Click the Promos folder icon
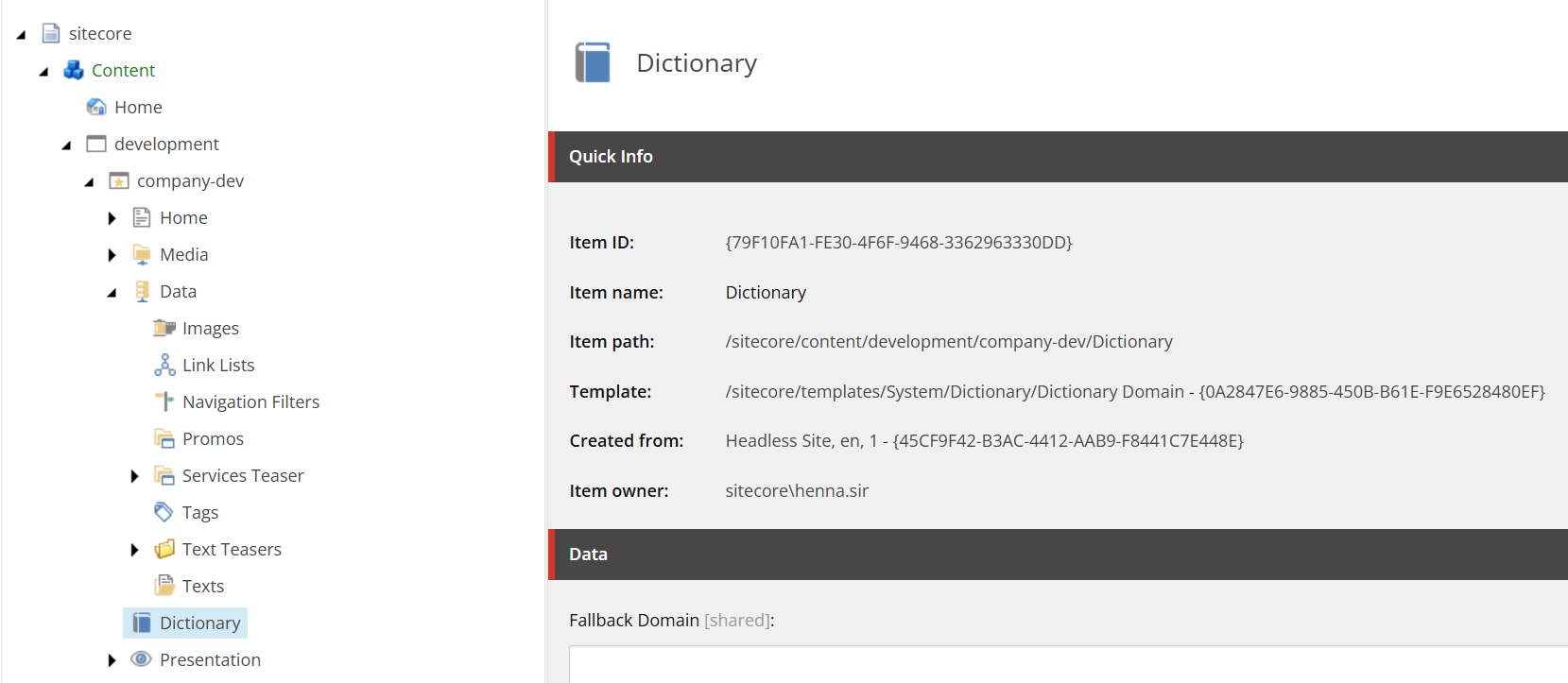The width and height of the screenshot is (1568, 683). tap(164, 438)
